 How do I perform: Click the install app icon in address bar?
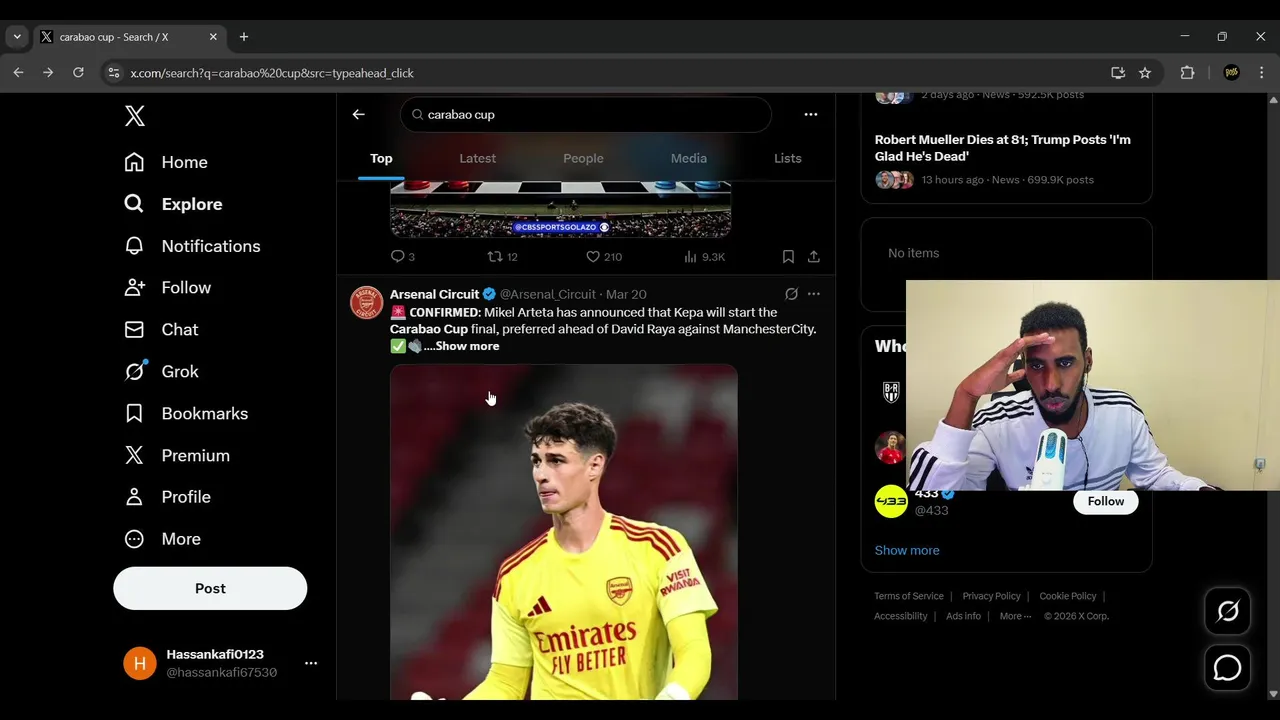tap(1118, 73)
